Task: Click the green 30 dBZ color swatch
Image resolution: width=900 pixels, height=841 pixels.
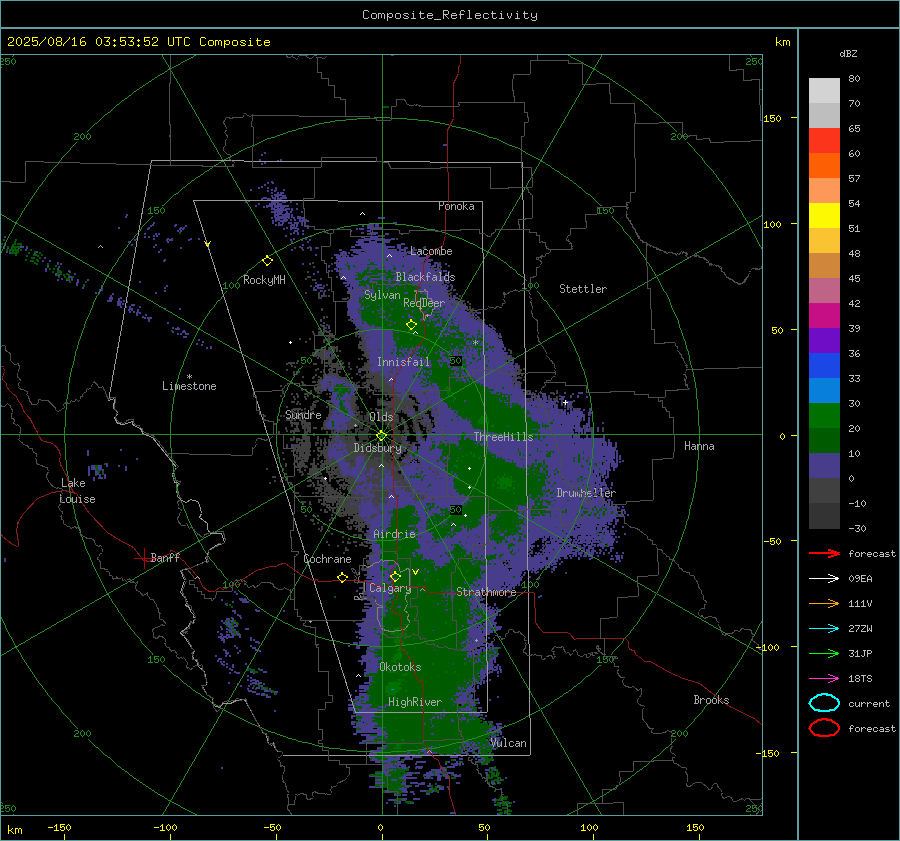Action: pyautogui.click(x=824, y=415)
